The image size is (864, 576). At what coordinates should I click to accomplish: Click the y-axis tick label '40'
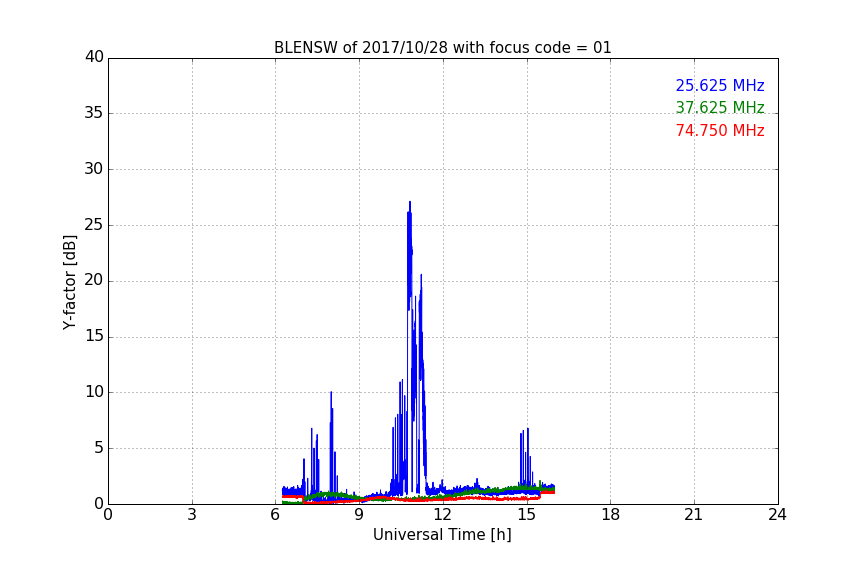(94, 57)
